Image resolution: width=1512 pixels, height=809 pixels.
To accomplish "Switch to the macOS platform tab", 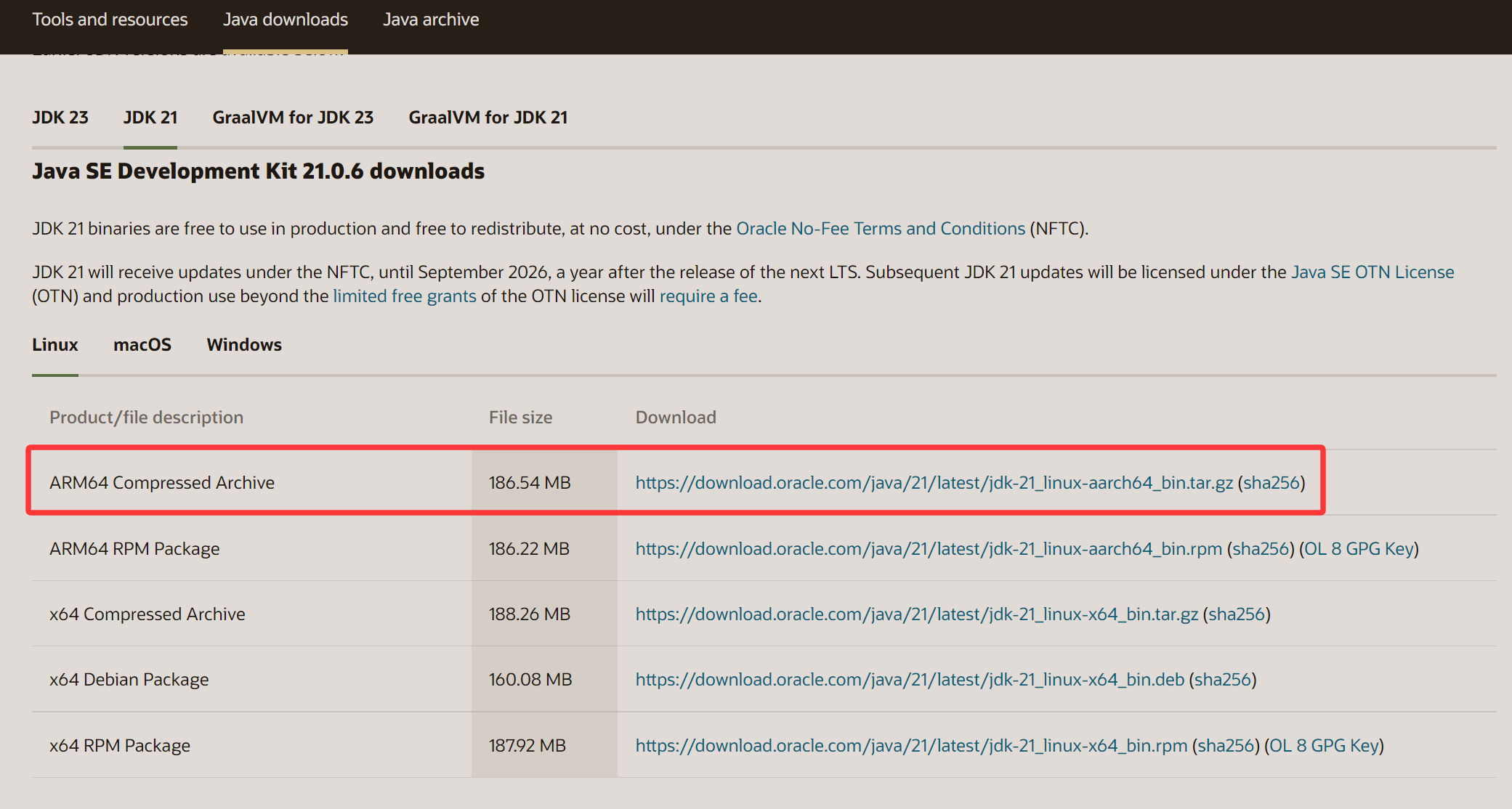I will pos(142,345).
